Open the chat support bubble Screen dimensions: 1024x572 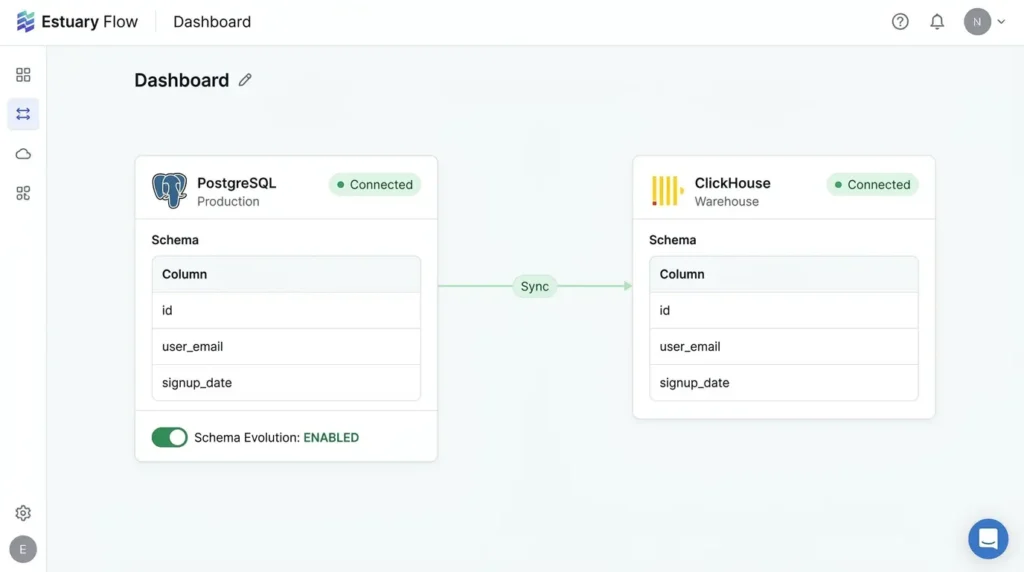click(x=988, y=539)
